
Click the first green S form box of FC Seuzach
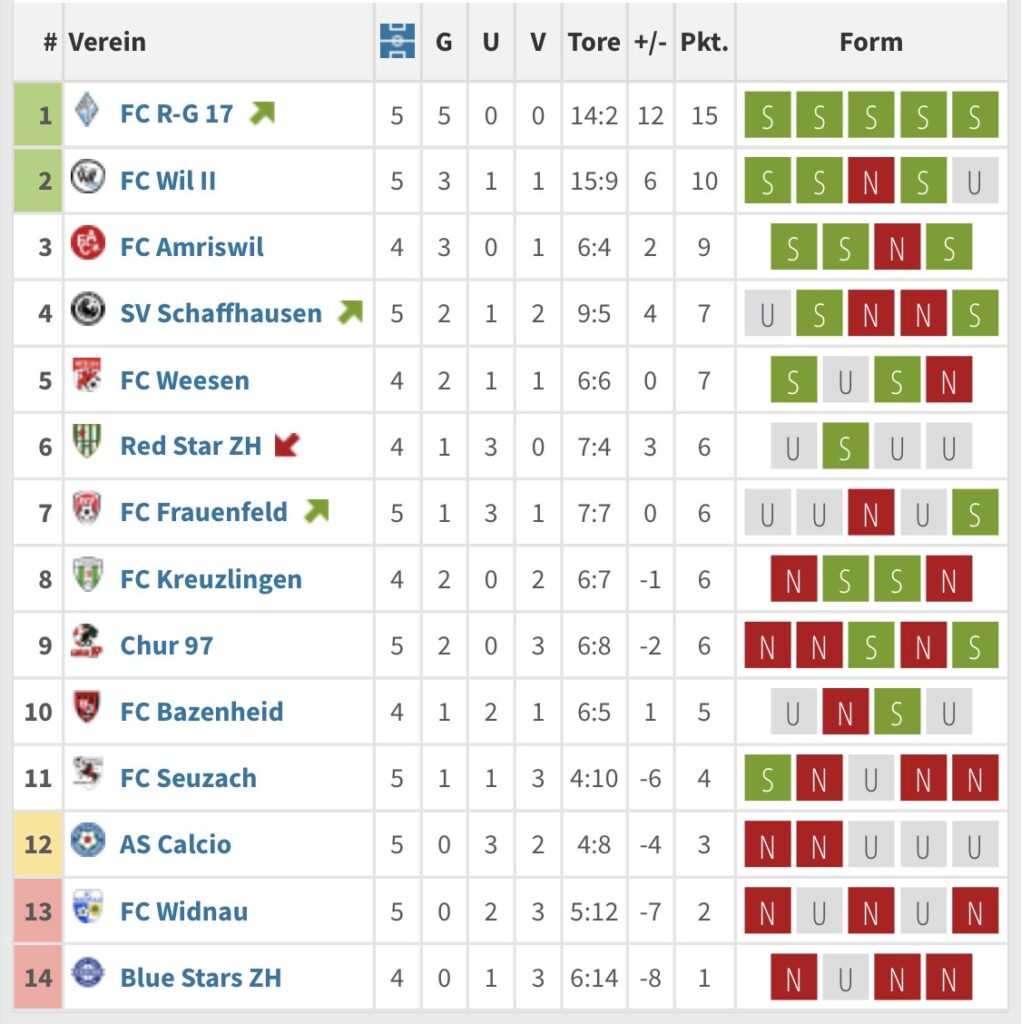(x=768, y=778)
